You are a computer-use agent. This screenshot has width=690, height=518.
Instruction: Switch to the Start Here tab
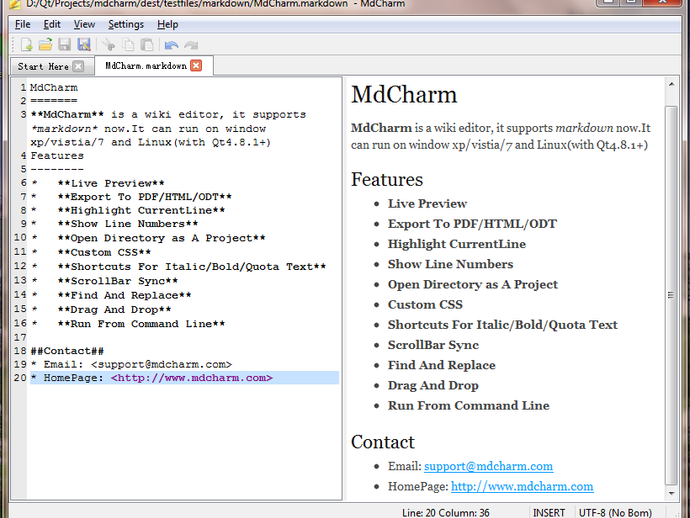43,66
